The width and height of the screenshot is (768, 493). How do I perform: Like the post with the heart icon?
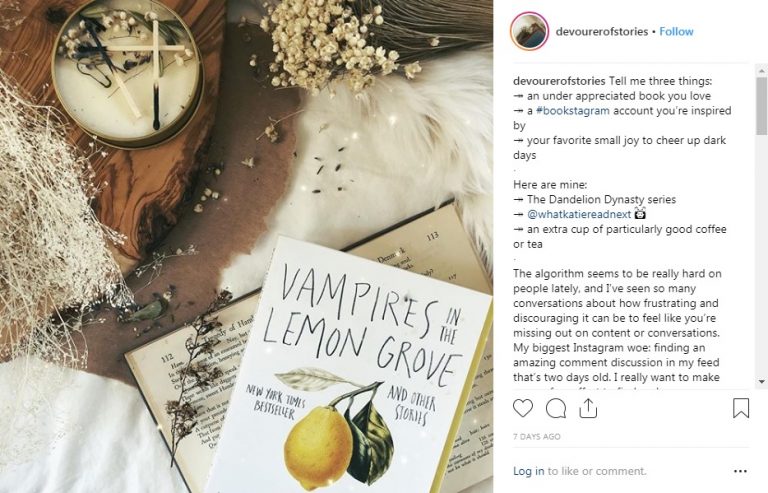click(x=523, y=408)
